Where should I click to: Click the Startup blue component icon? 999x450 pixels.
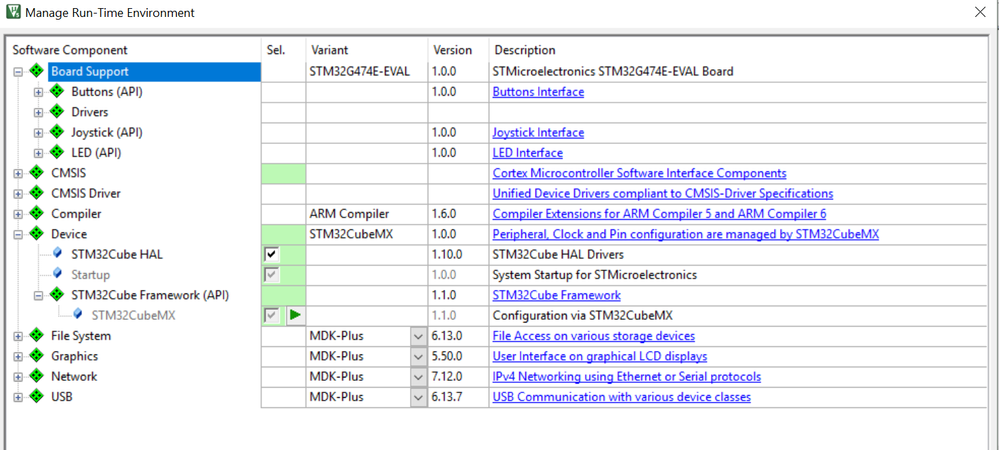[x=57, y=274]
